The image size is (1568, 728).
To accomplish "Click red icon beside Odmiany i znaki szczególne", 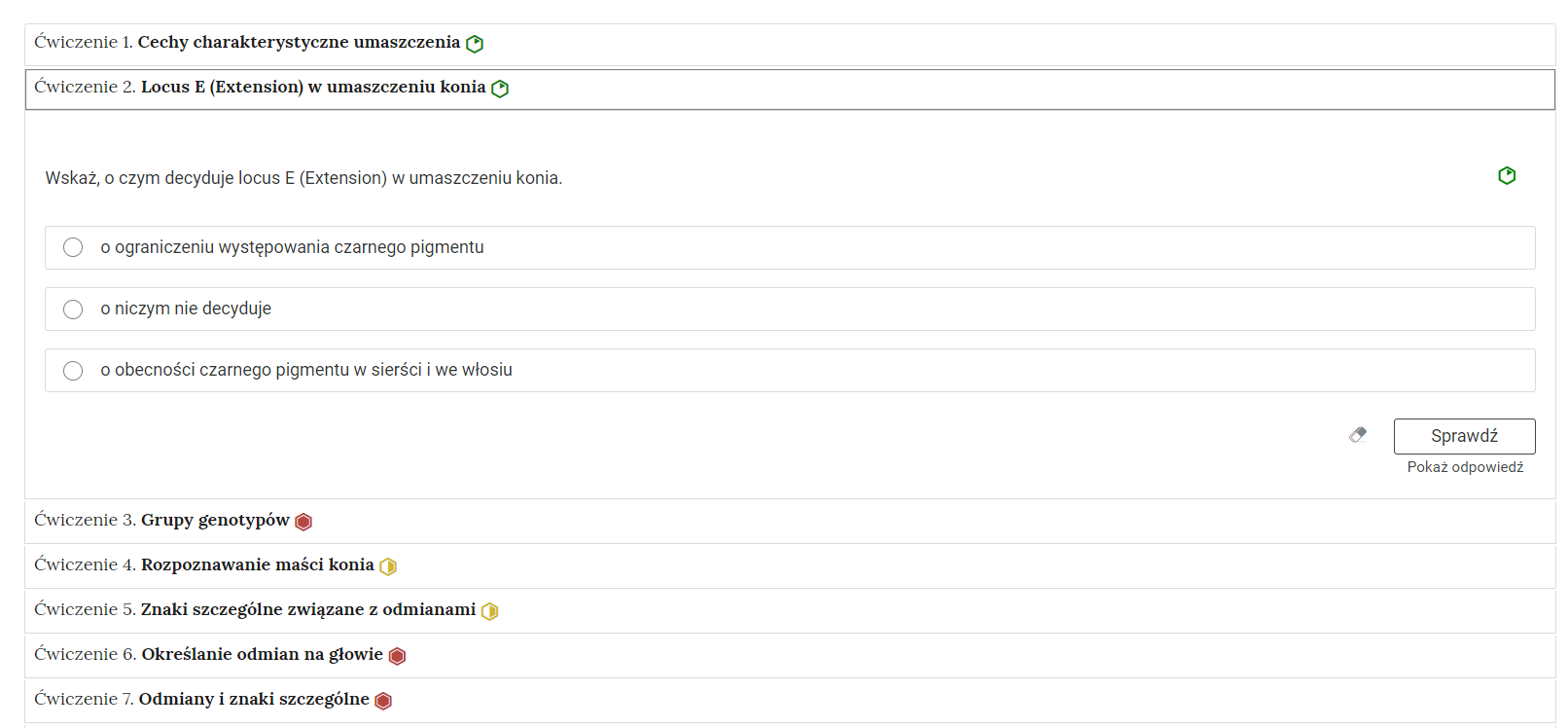I will [383, 701].
